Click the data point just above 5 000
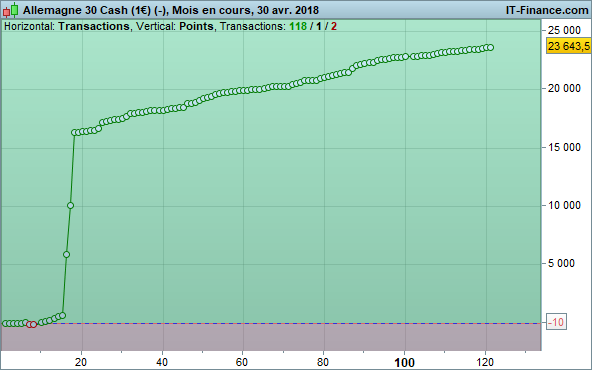Image resolution: width=592 pixels, height=370 pixels. click(x=66, y=254)
